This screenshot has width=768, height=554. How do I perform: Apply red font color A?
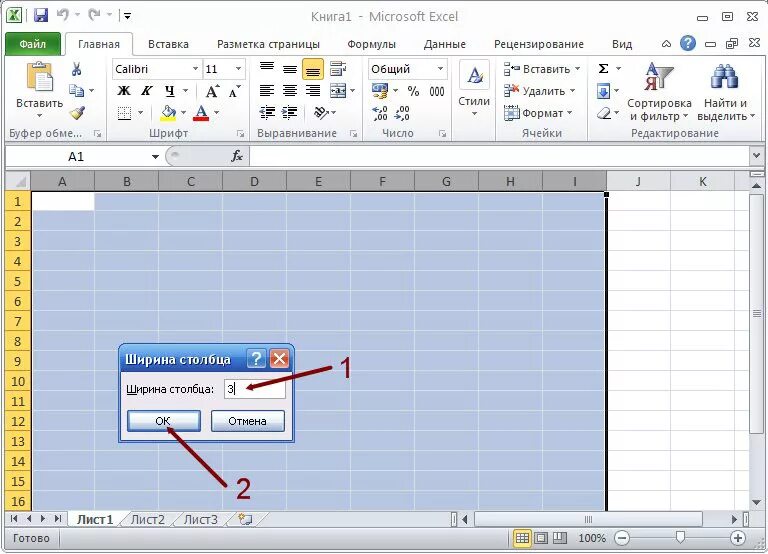tap(201, 113)
